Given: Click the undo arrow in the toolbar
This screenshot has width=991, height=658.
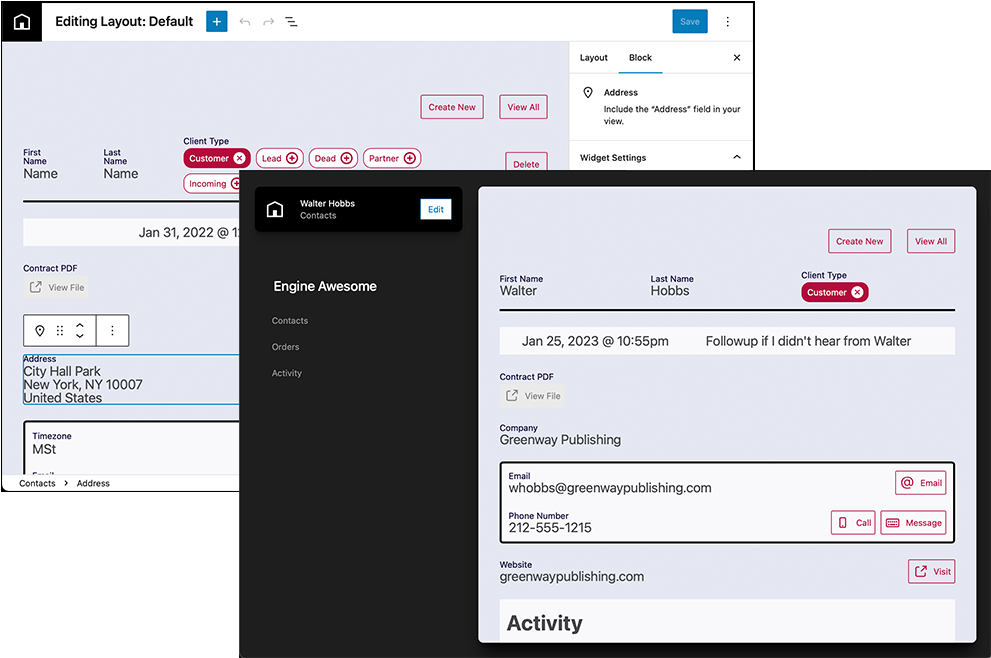Looking at the screenshot, I should click(245, 21).
